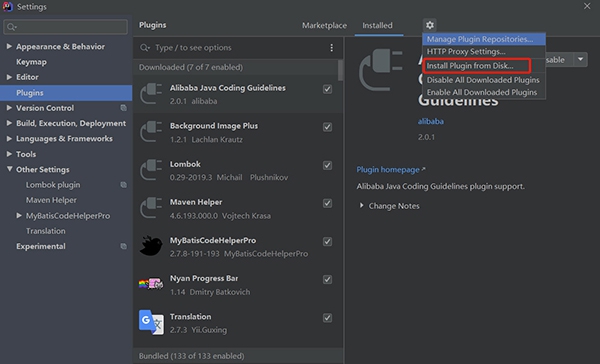Image resolution: width=600 pixels, height=364 pixels.
Task: Disable the Background Image Plus plugin checkbox
Action: (x=327, y=127)
